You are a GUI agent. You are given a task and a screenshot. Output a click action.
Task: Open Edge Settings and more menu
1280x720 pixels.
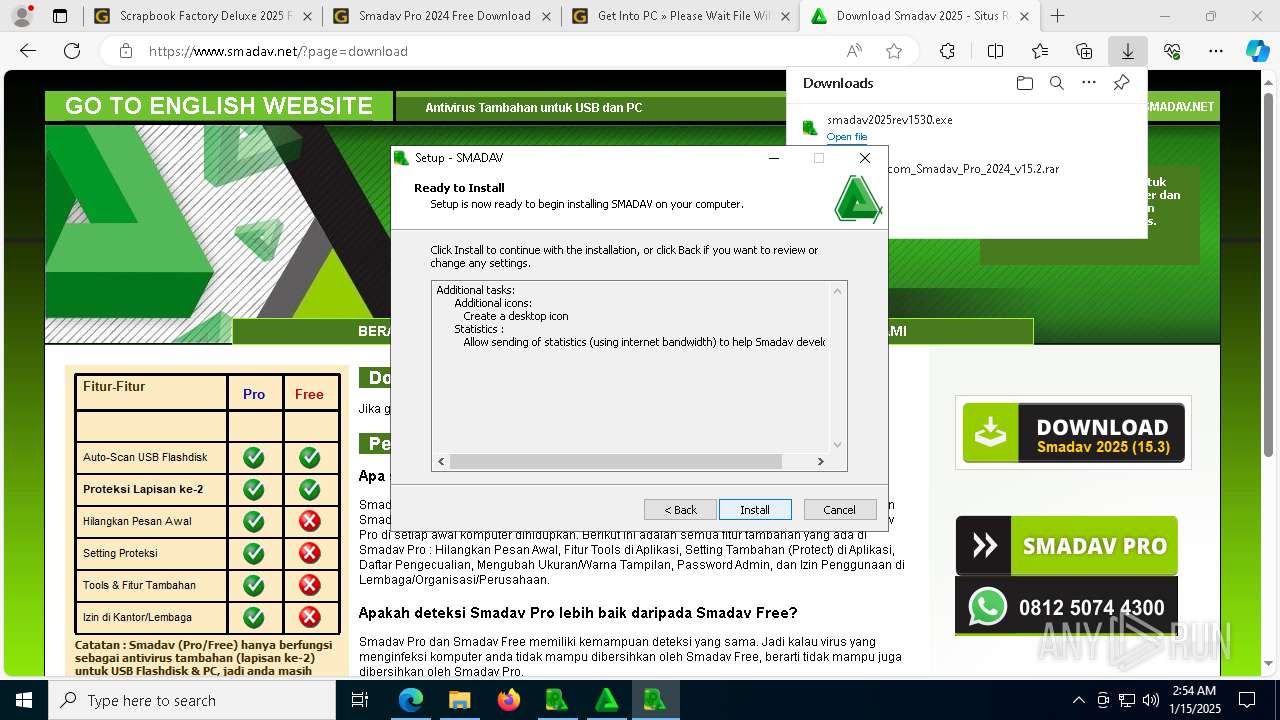point(1216,51)
